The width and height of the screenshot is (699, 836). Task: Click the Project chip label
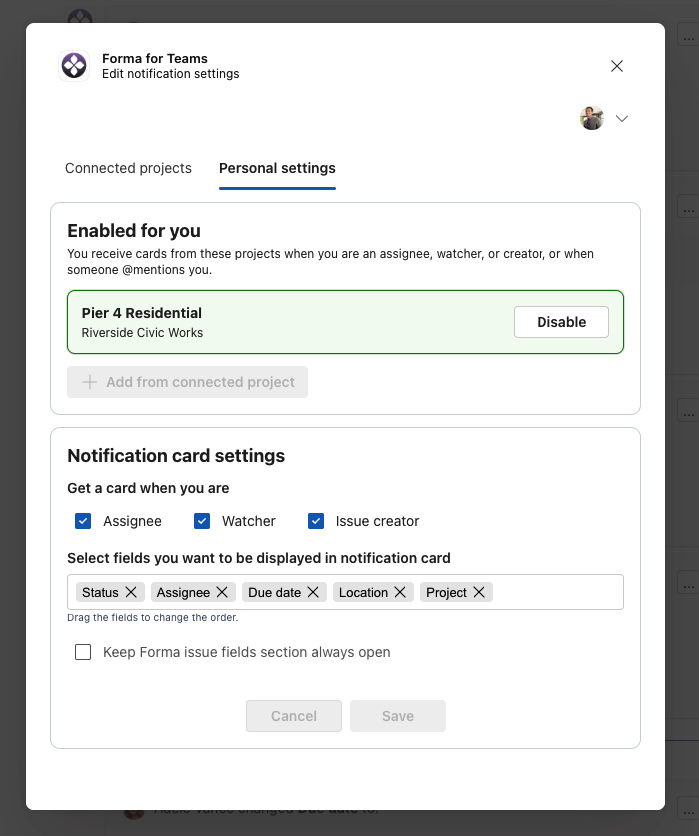tap(446, 592)
